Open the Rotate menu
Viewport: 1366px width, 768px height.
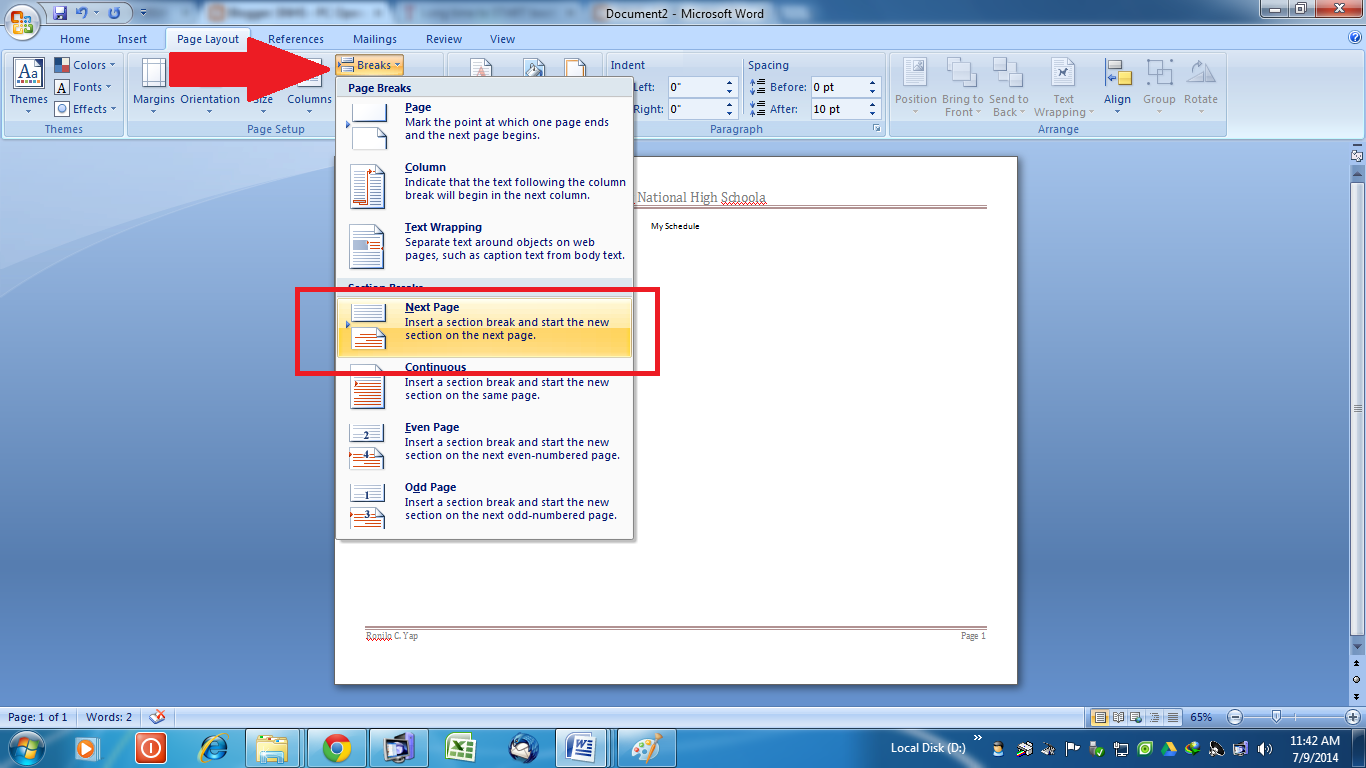pyautogui.click(x=1201, y=87)
